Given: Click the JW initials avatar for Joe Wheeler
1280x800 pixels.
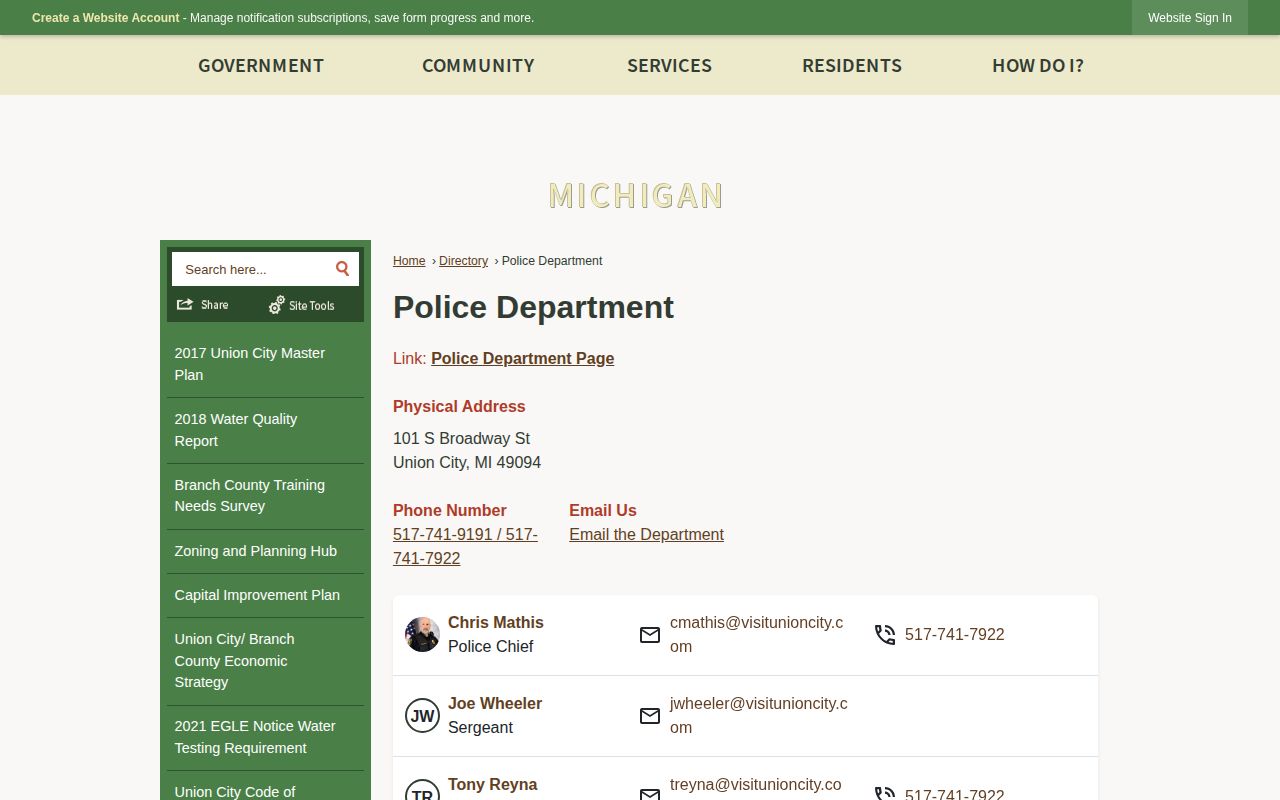Looking at the screenshot, I should 422,716.
